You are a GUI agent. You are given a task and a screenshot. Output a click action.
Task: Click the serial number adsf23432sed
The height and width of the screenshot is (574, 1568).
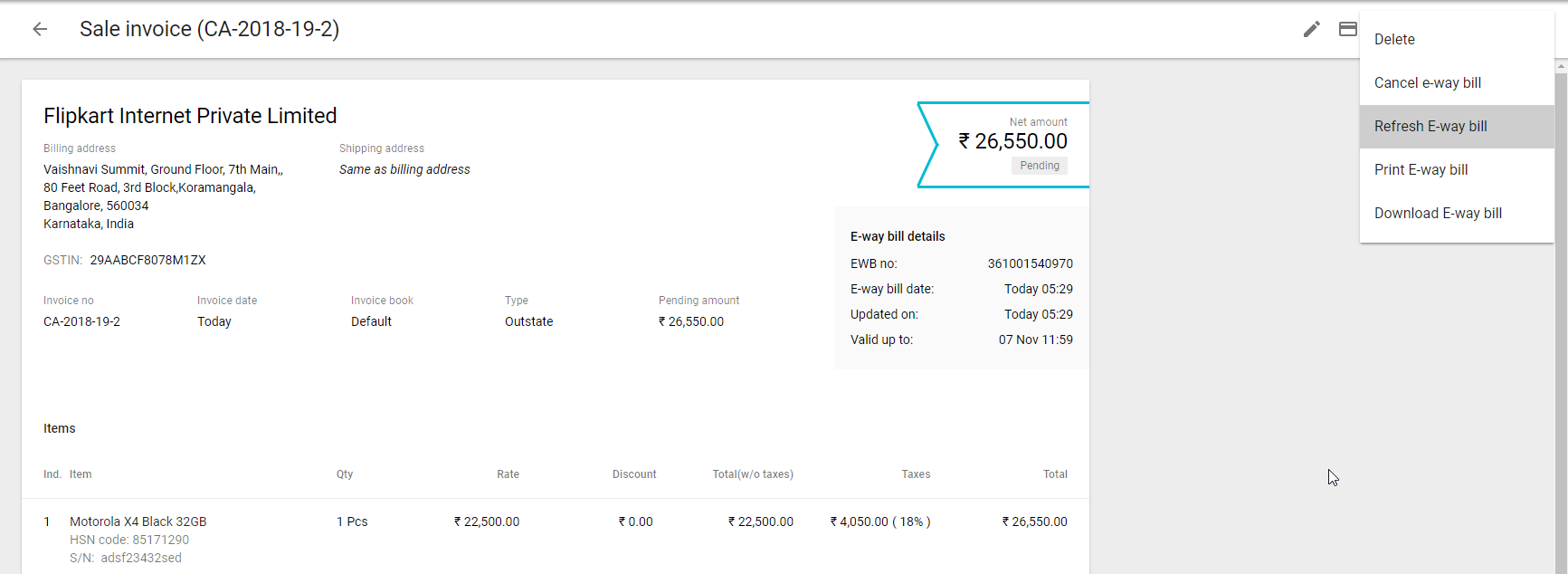(141, 558)
